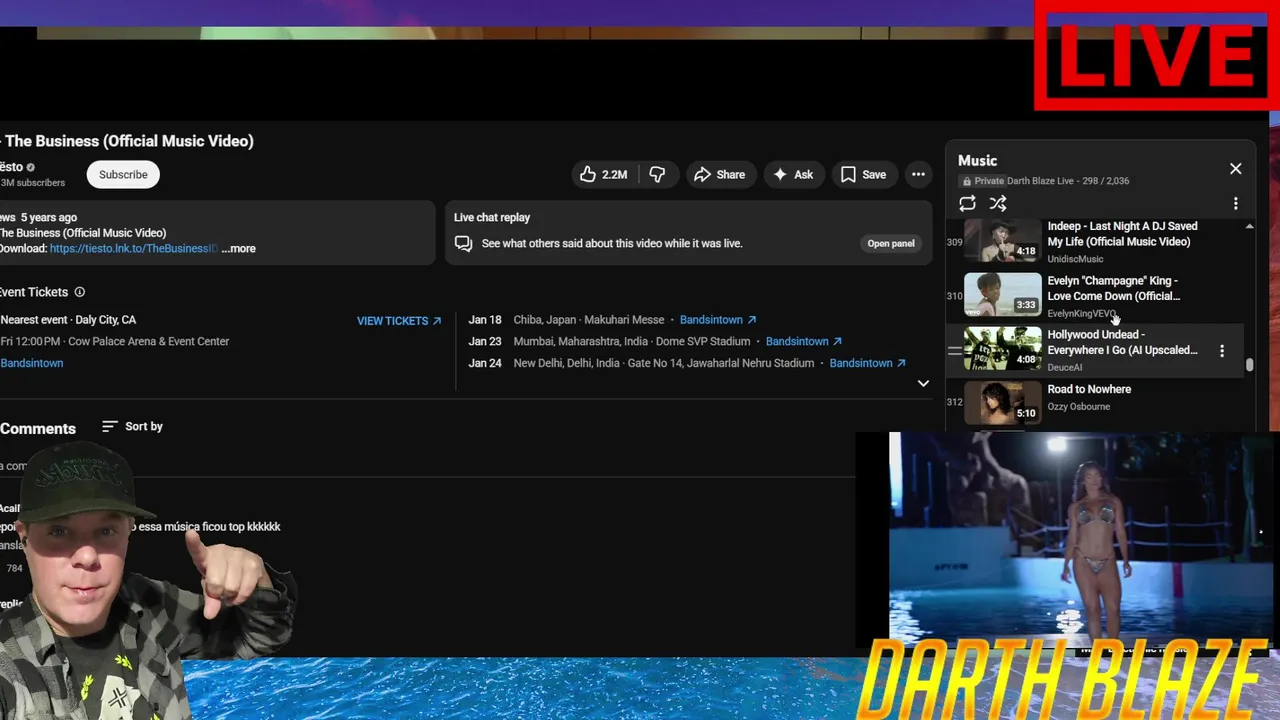This screenshot has height=720, width=1280.
Task: Click the Music playlist title
Action: click(977, 160)
